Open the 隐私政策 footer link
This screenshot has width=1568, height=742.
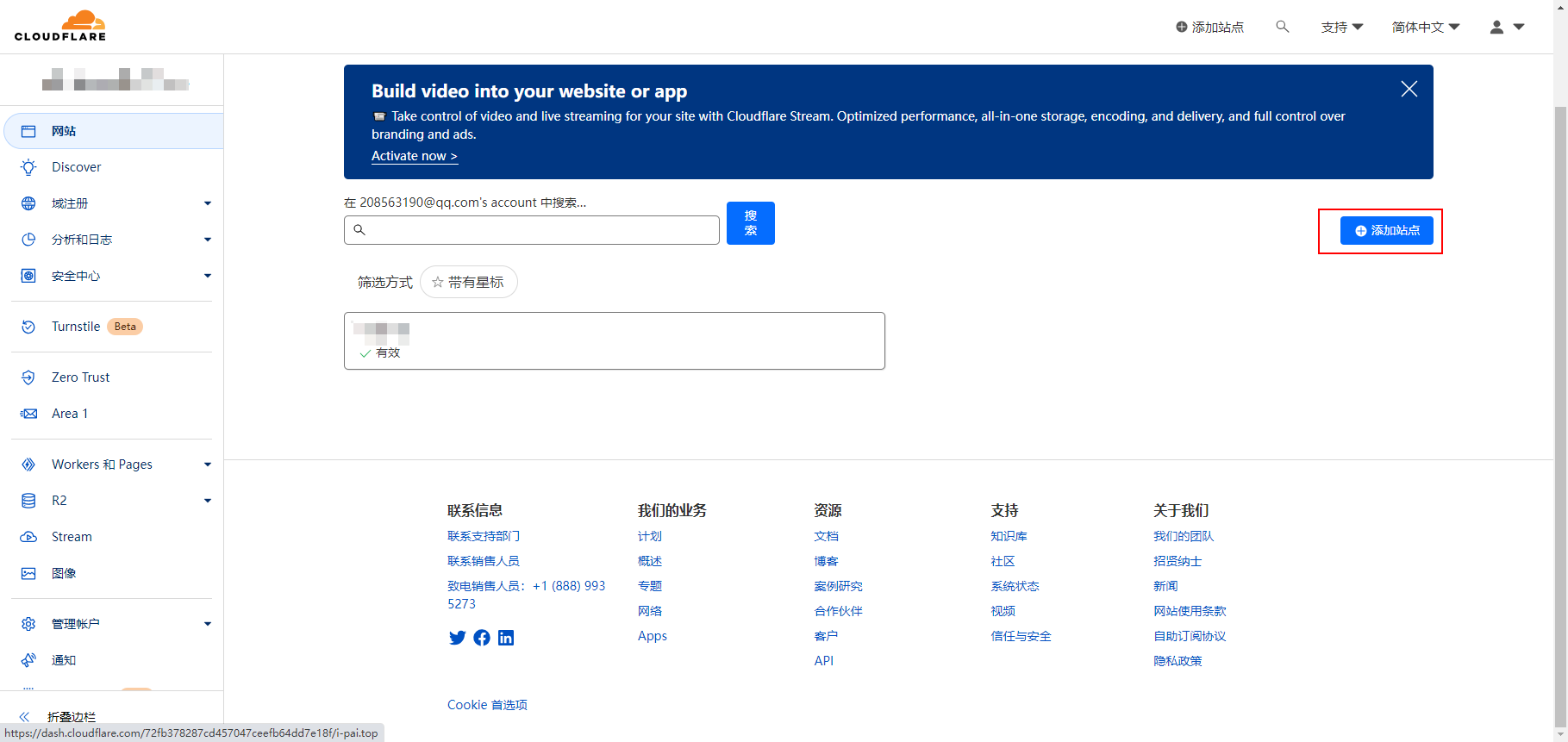[1178, 661]
